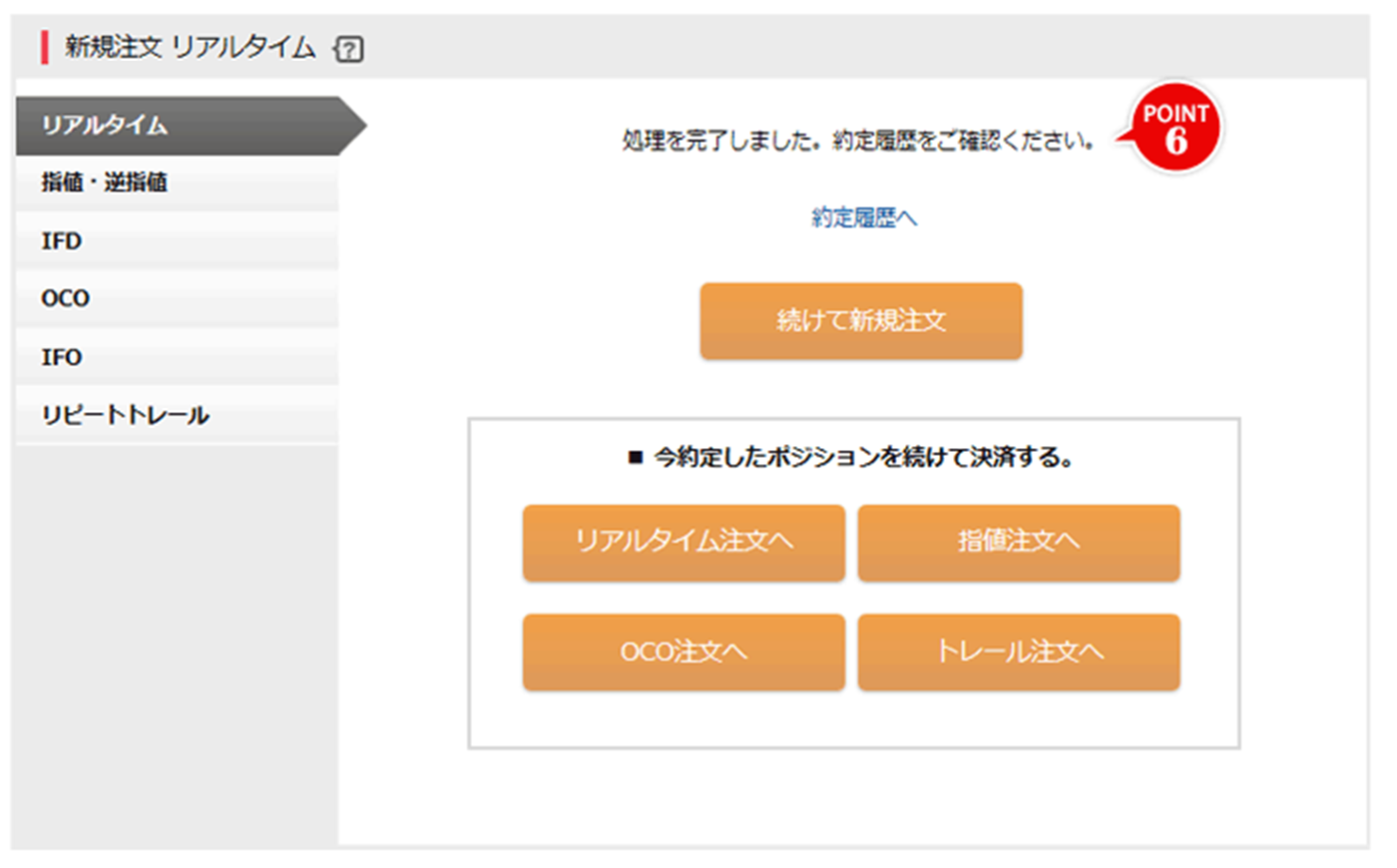Image resolution: width=1397 pixels, height=868 pixels.
Task: Click the question mark help icon
Action: click(x=349, y=48)
